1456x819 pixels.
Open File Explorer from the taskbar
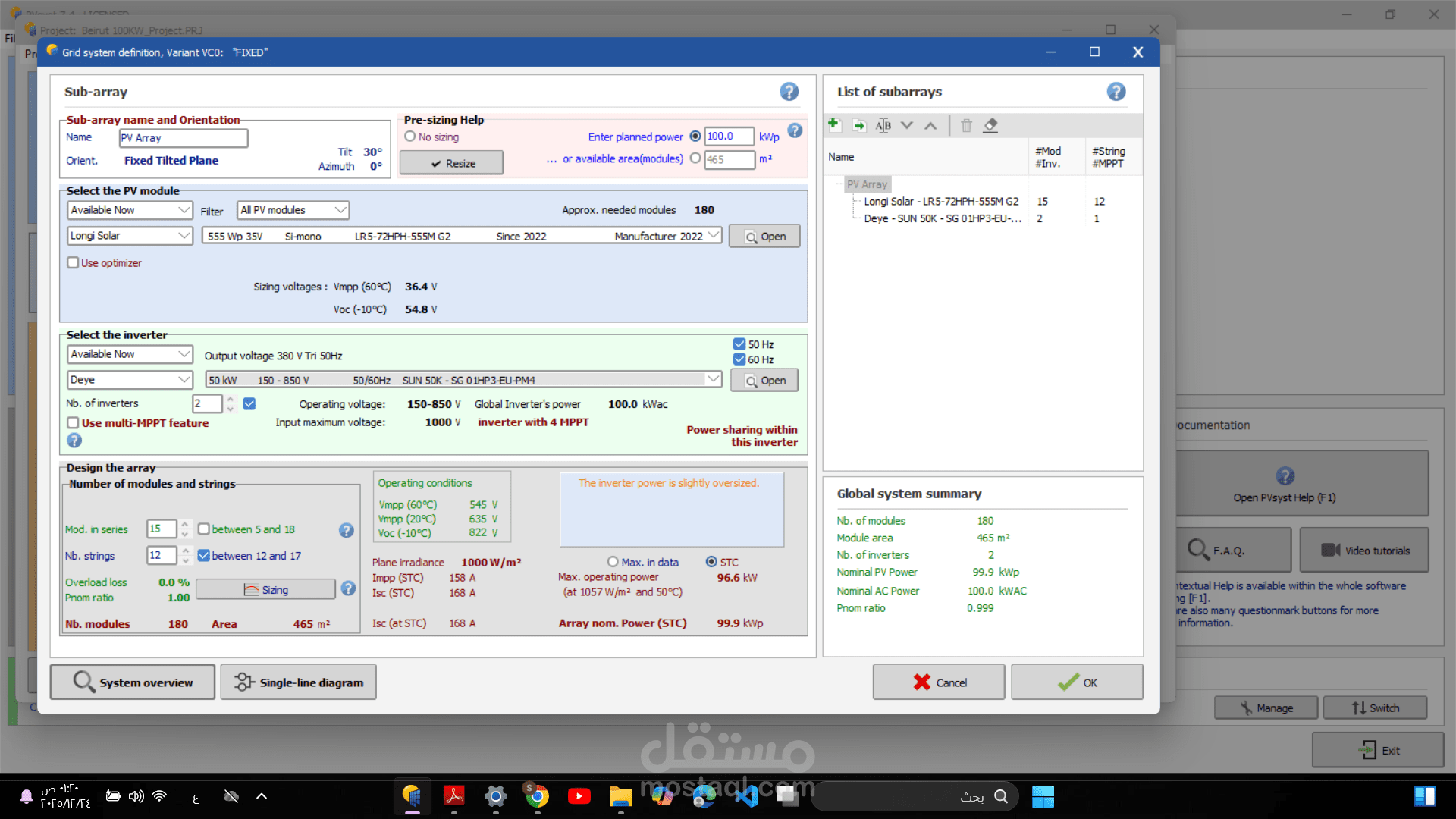621,796
